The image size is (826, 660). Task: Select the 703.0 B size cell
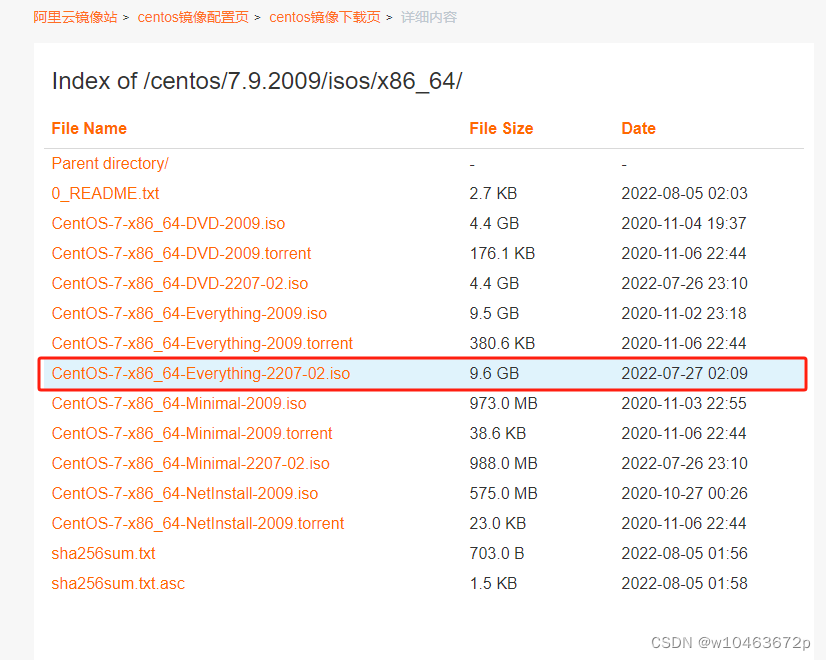coord(497,554)
